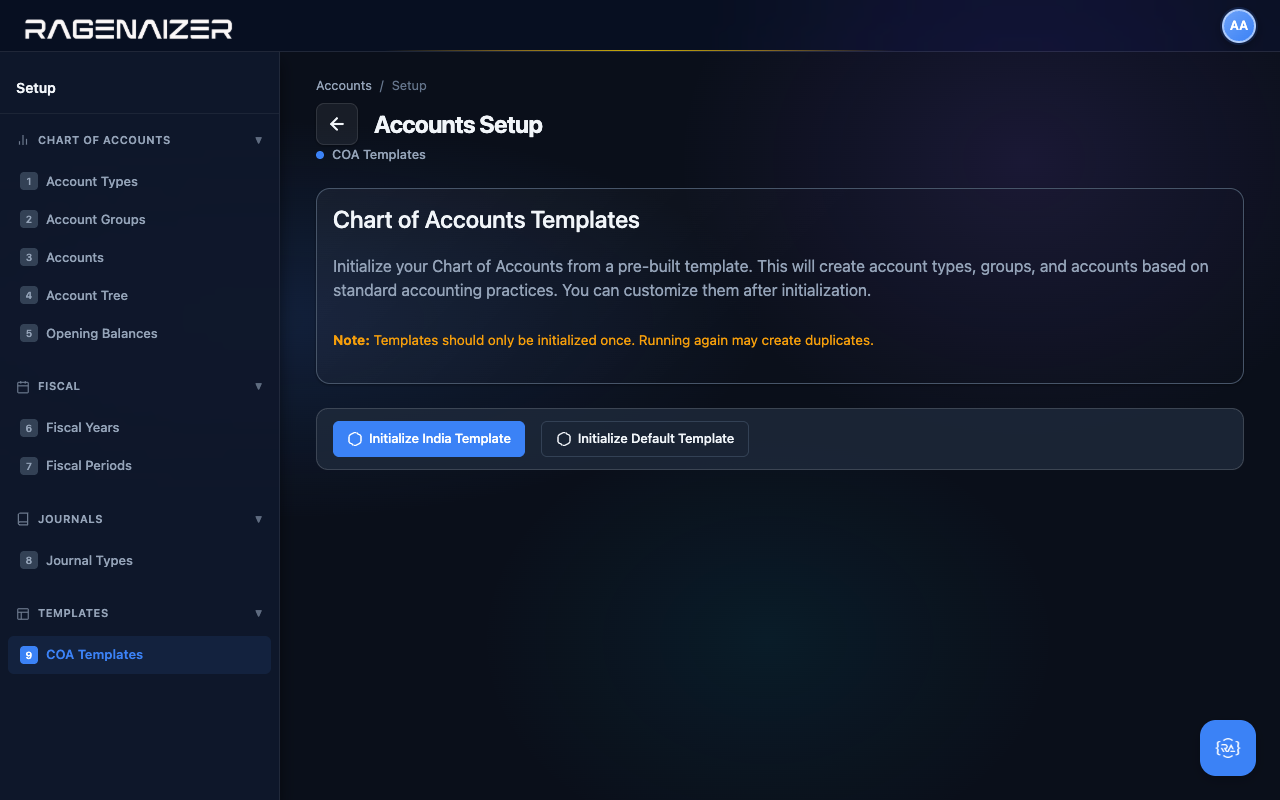The height and width of the screenshot is (800, 1280).
Task: Click the Setup breadcrumb text
Action: (409, 86)
